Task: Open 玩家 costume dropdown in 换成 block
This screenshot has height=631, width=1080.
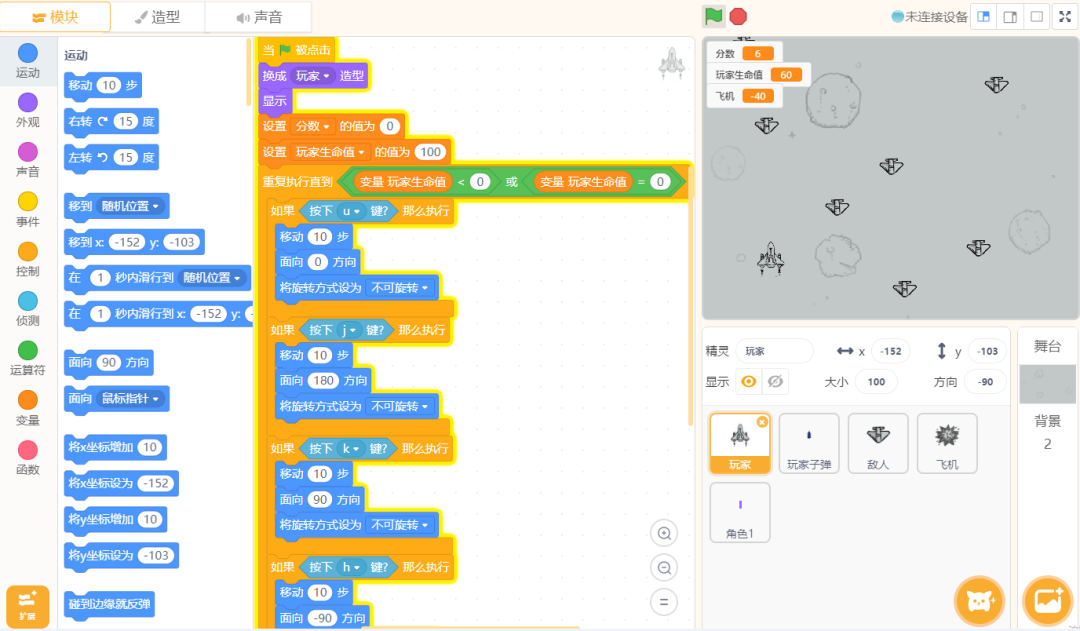Action: pyautogui.click(x=313, y=76)
